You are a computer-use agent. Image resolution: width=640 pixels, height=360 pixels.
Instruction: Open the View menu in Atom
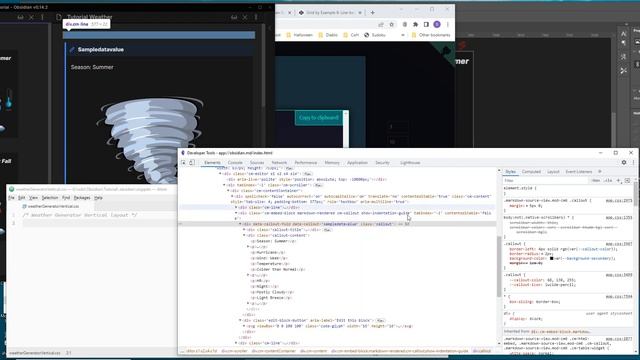pos(33,198)
